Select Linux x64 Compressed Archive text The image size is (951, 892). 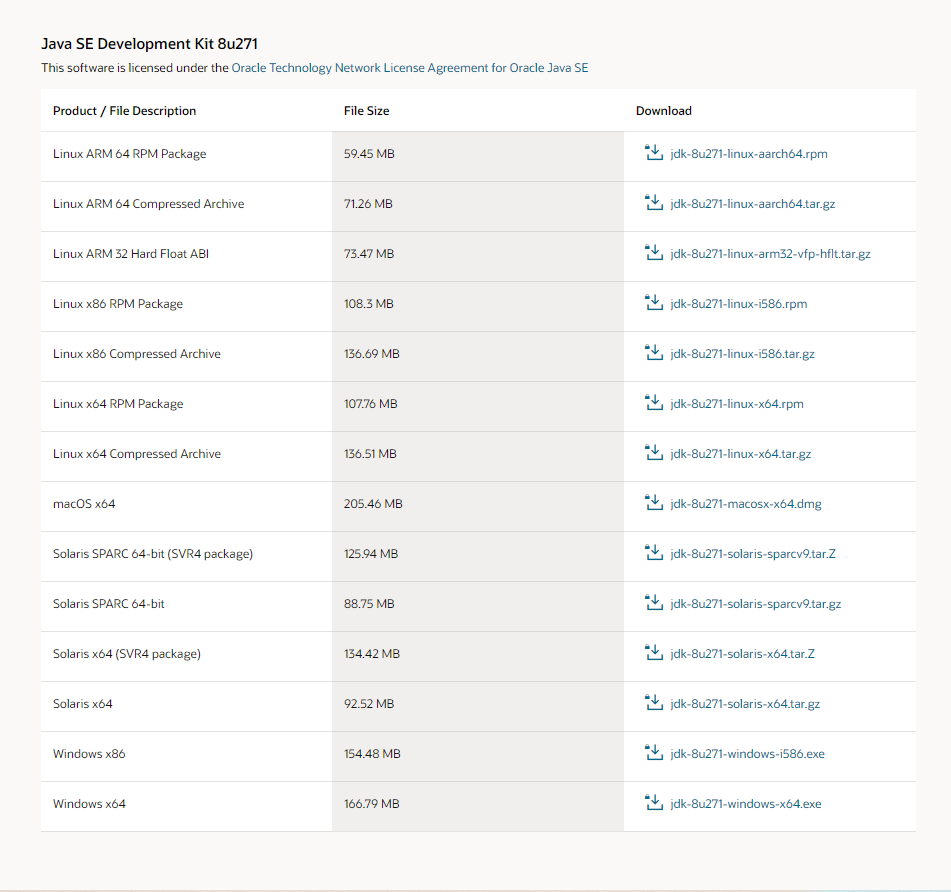coord(136,454)
